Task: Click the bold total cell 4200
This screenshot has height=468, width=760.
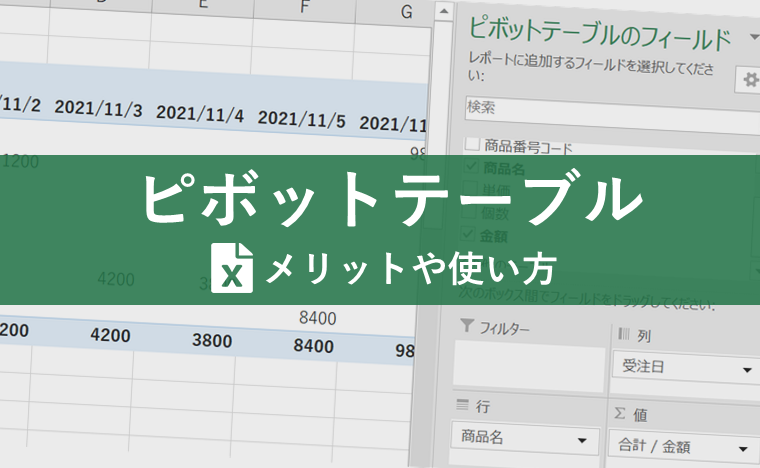Action: [111, 335]
